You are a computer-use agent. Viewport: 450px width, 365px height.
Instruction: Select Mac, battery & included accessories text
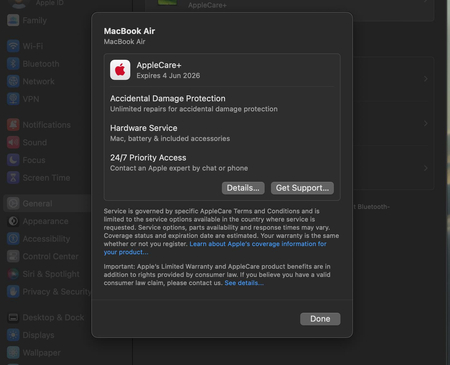click(x=170, y=139)
